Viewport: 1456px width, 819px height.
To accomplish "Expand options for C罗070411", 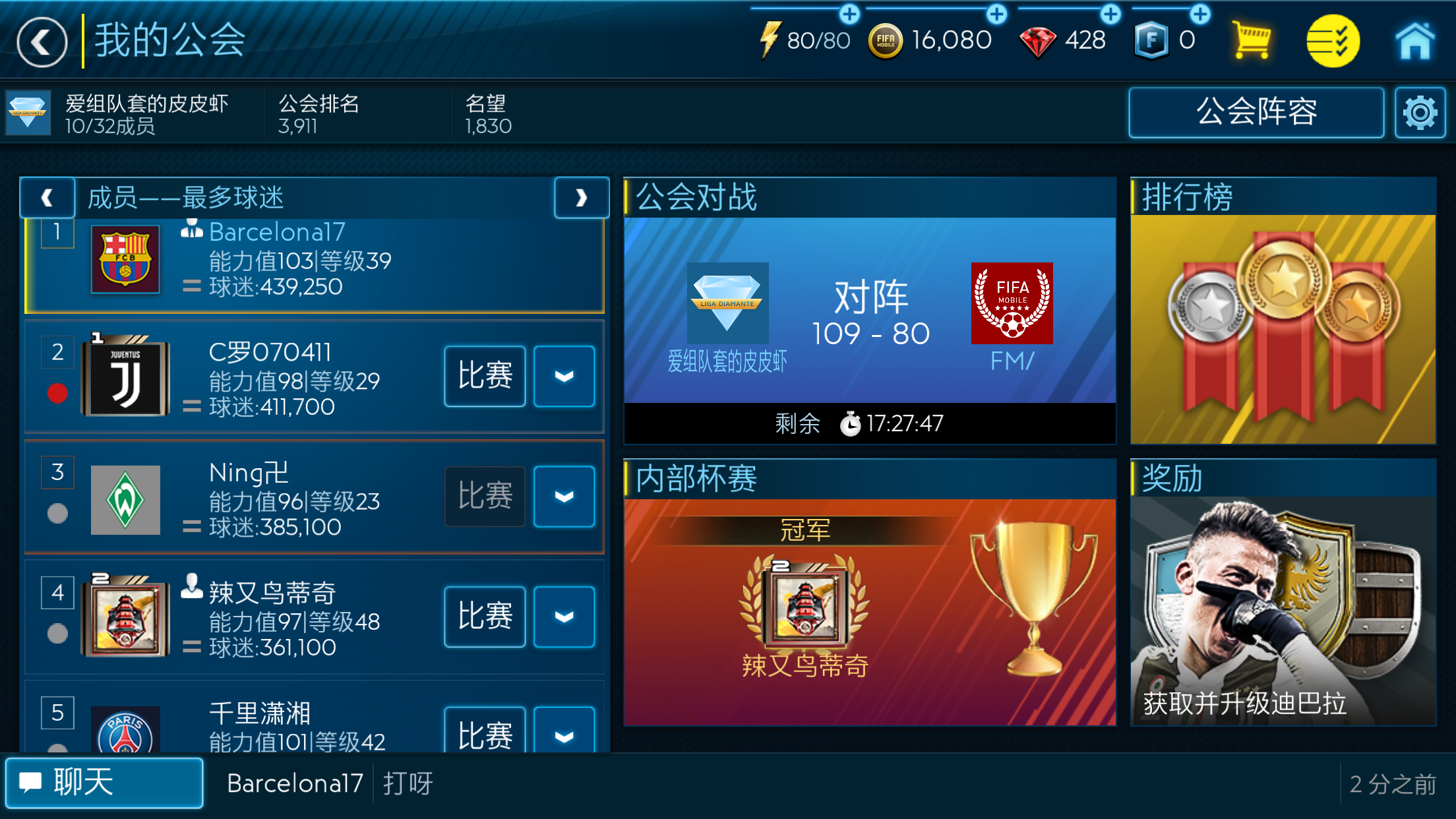I will tap(564, 377).
